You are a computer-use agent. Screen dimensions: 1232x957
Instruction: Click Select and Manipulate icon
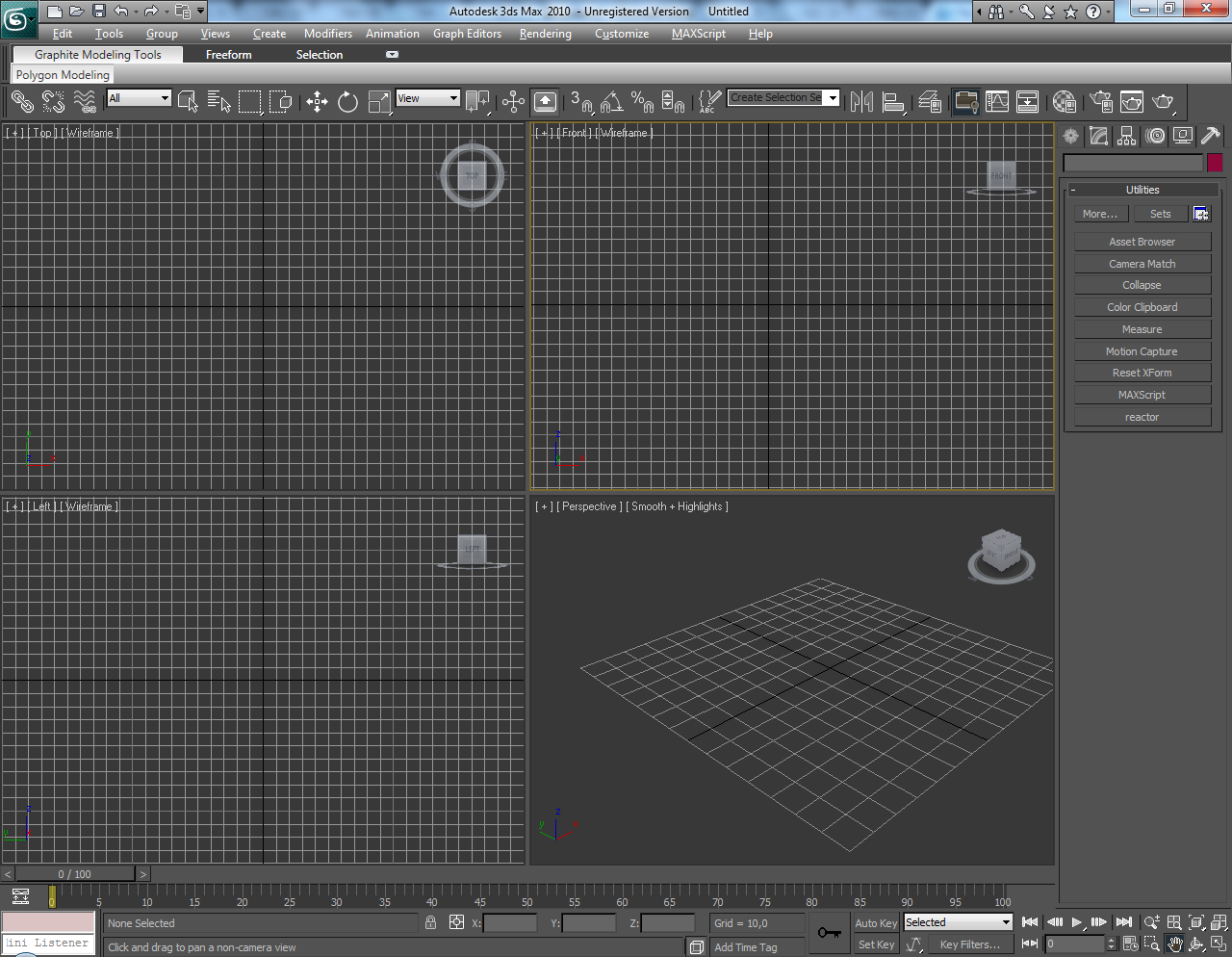[513, 101]
